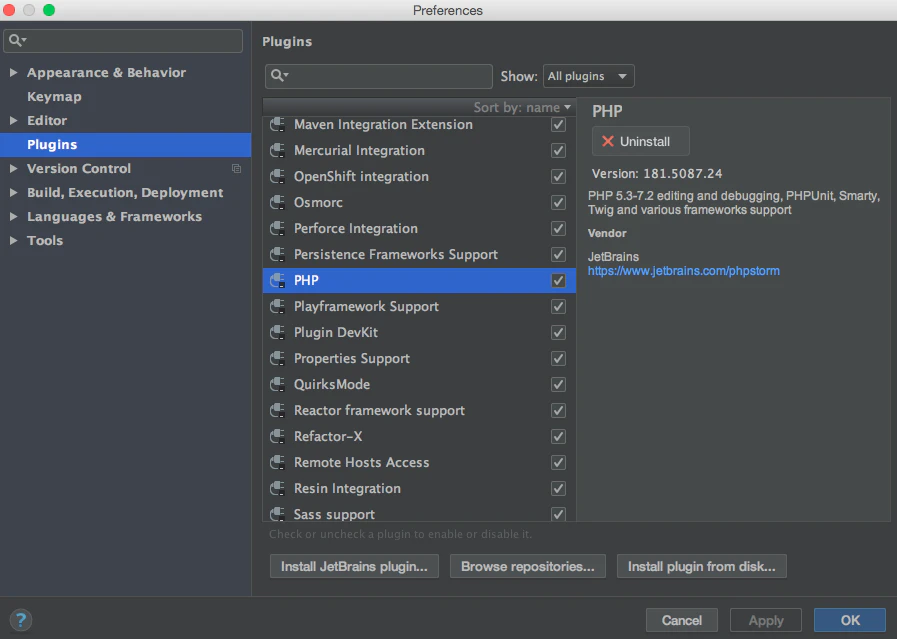Click the plugin icon beside OpenShift integration
Screen dimensions: 897x639
click(x=277, y=176)
